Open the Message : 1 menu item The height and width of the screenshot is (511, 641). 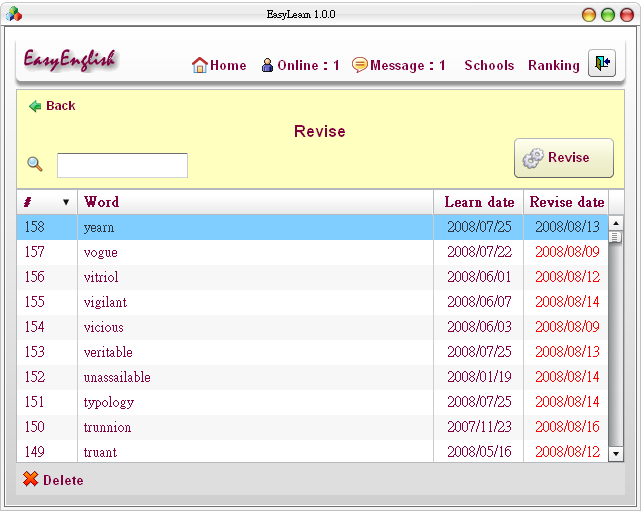(408, 65)
